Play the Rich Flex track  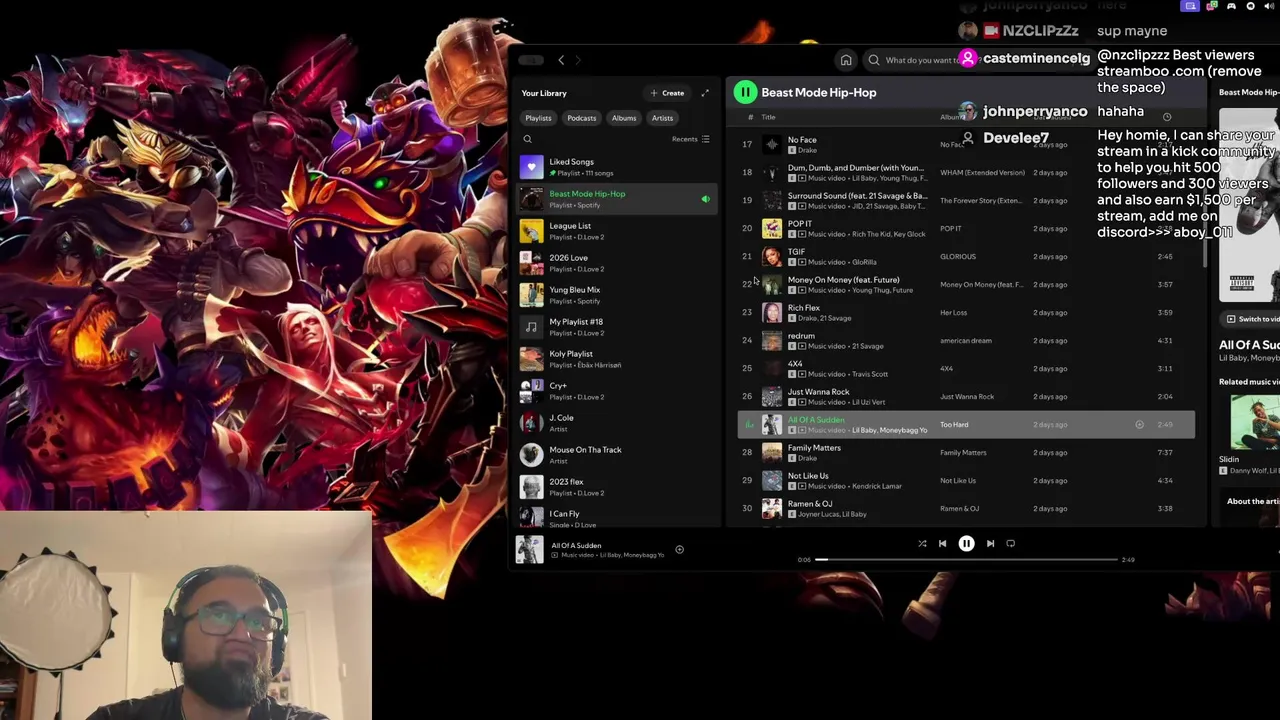pos(966,312)
